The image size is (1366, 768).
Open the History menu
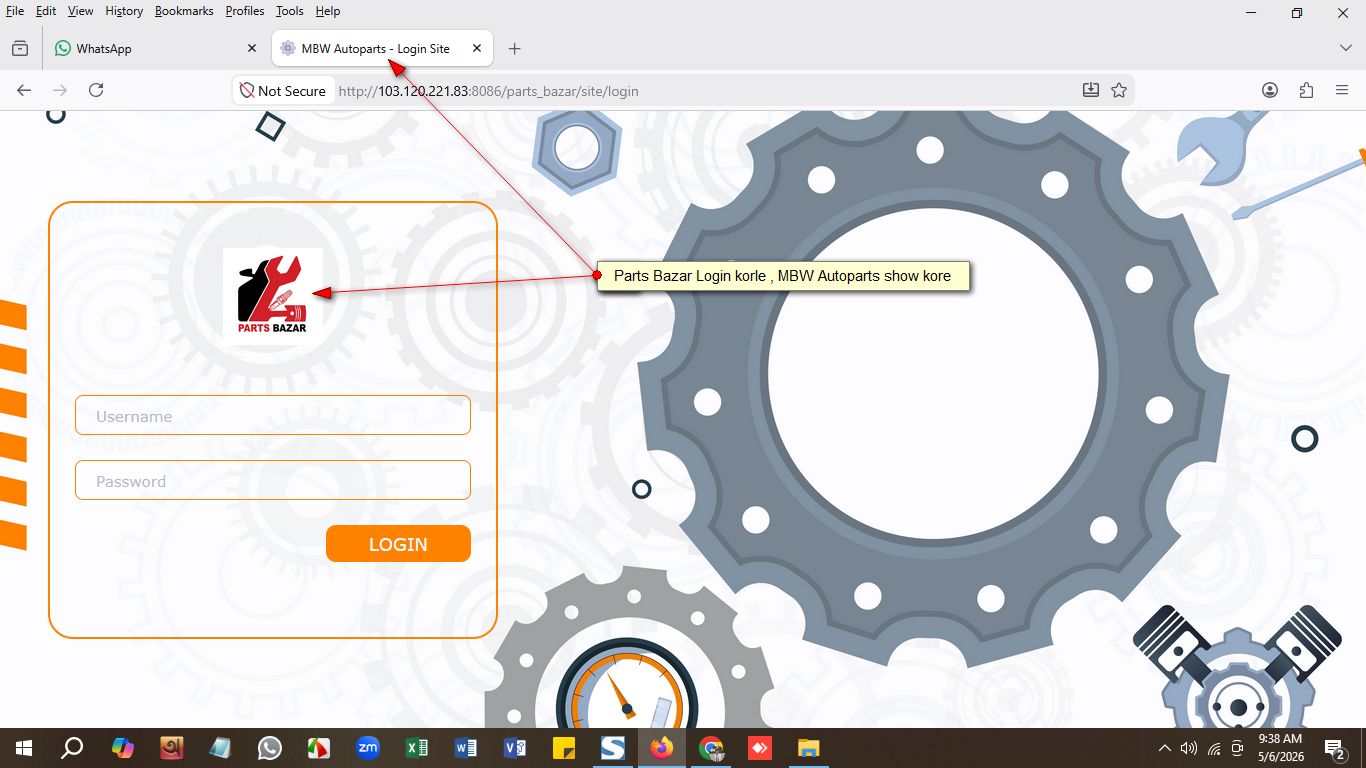(x=124, y=11)
